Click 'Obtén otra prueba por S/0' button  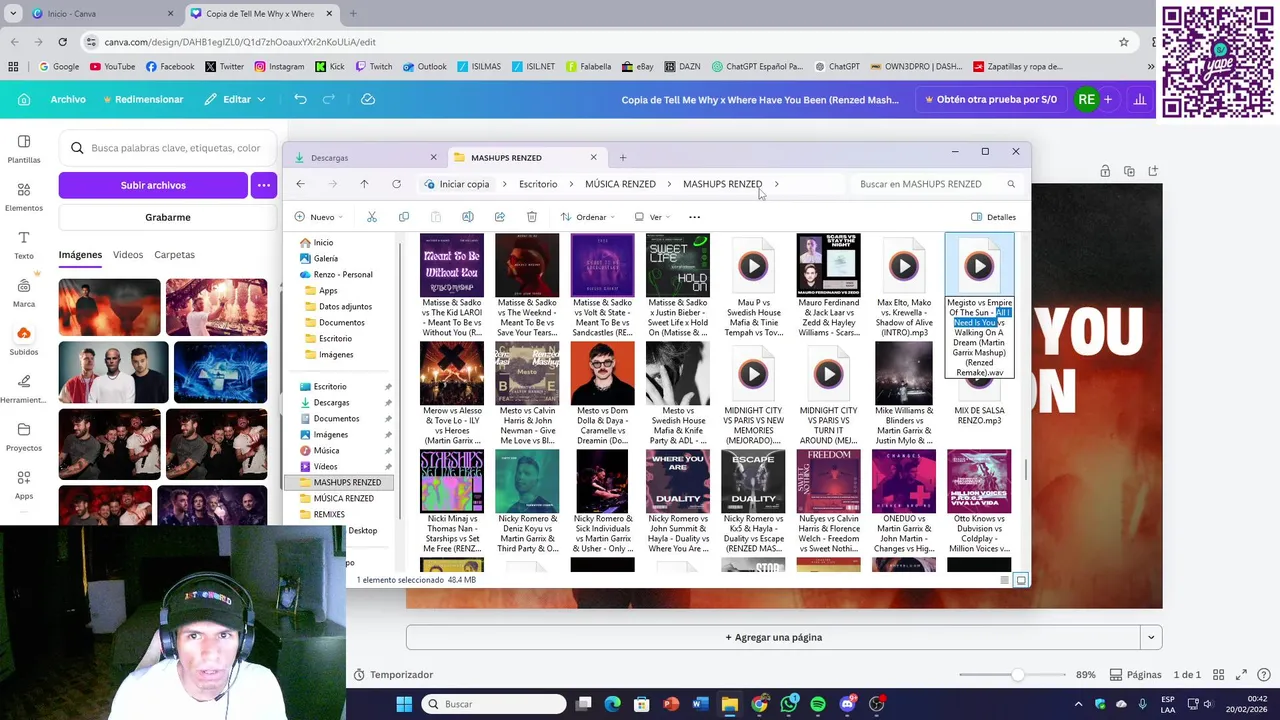[989, 100]
